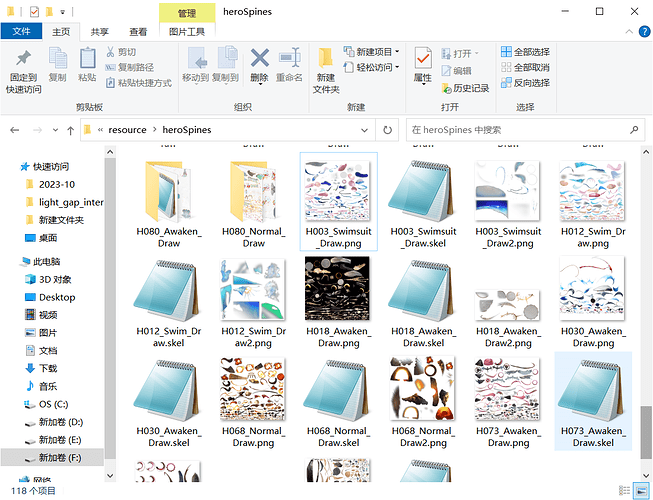653x500 pixels.
Task: Click Select none (全部取消)
Action: pos(526,67)
